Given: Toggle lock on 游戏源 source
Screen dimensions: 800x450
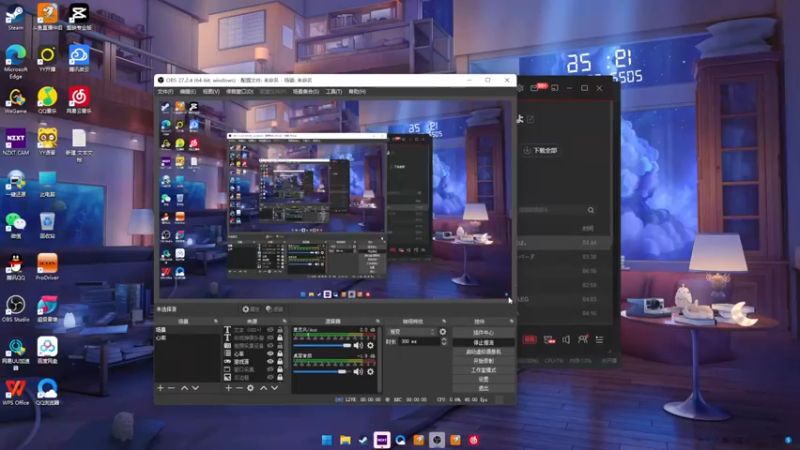Looking at the screenshot, I should [x=280, y=361].
